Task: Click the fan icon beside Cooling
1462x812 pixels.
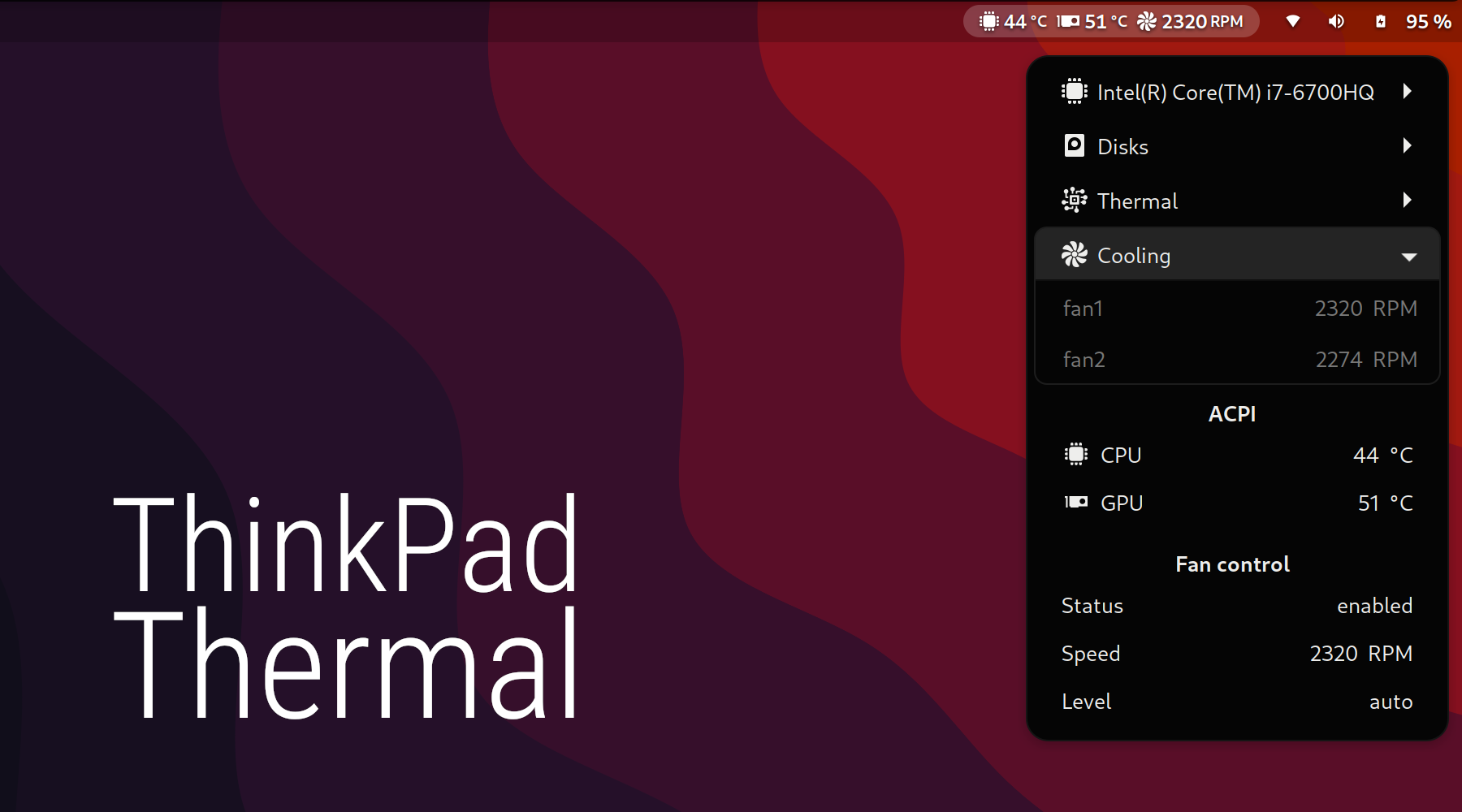Action: pyautogui.click(x=1074, y=254)
